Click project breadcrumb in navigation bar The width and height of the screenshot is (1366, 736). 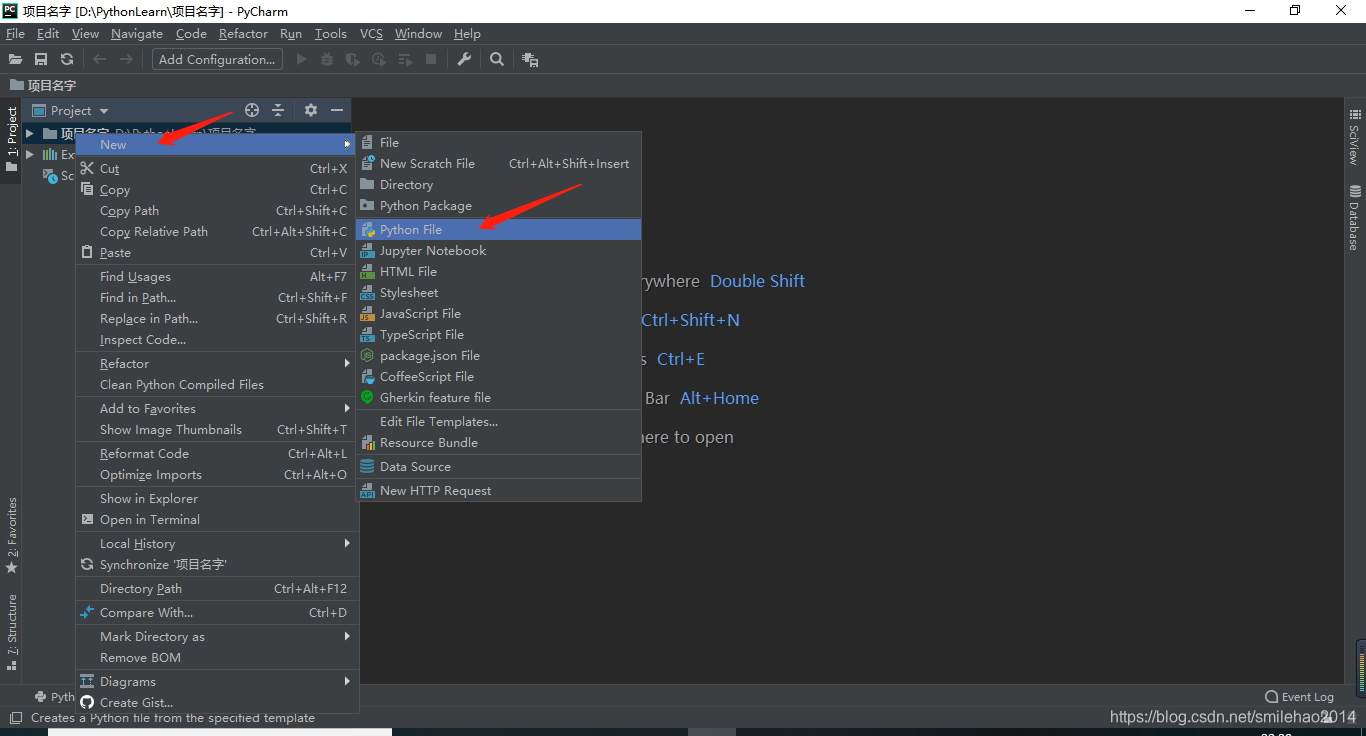tap(43, 85)
